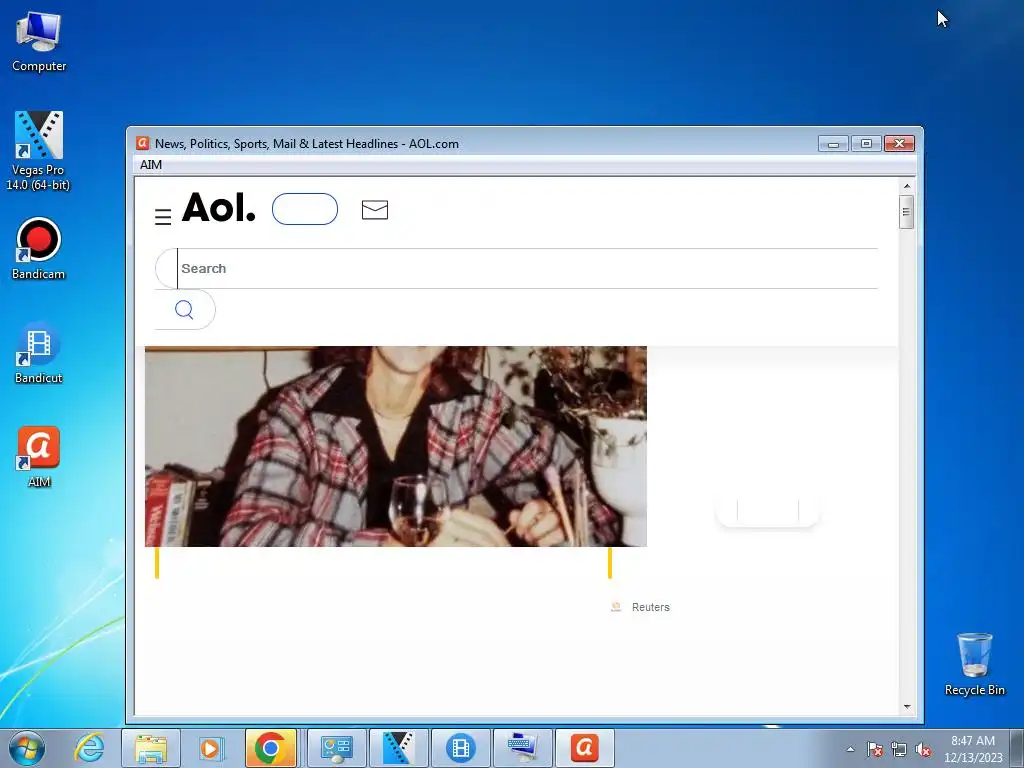Switch to AIM in the taskbar
Image resolution: width=1024 pixels, height=768 pixels.
(x=584, y=748)
